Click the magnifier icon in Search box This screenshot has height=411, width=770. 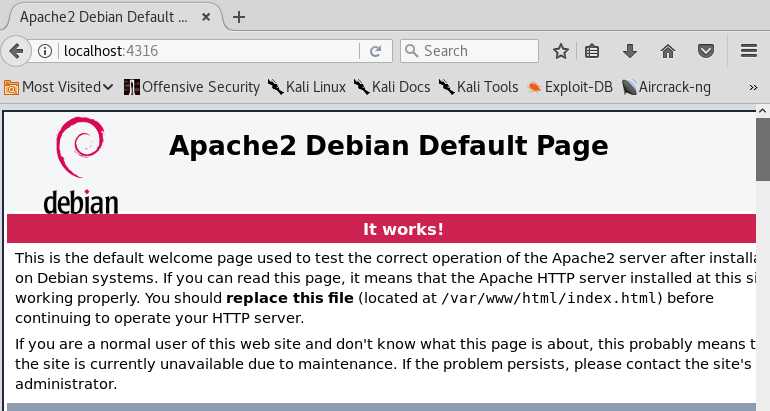412,51
